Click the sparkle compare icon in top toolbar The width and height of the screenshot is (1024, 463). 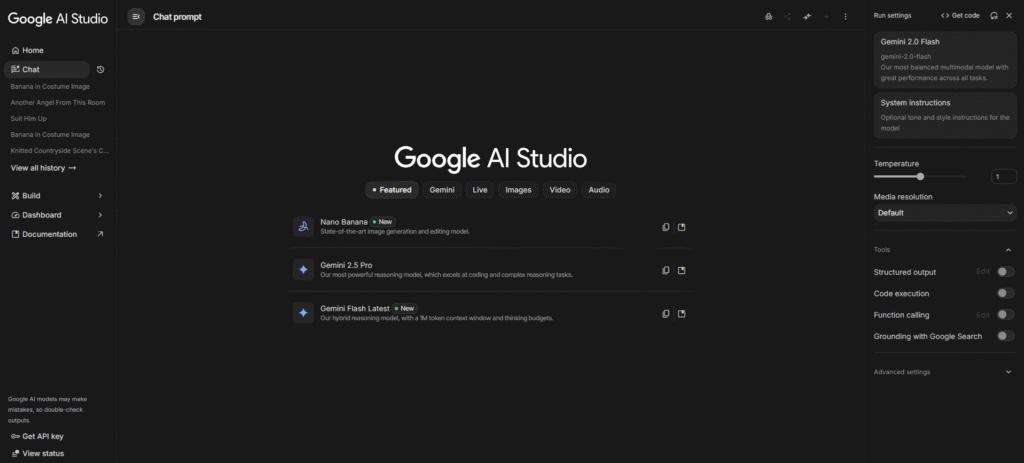(806, 16)
